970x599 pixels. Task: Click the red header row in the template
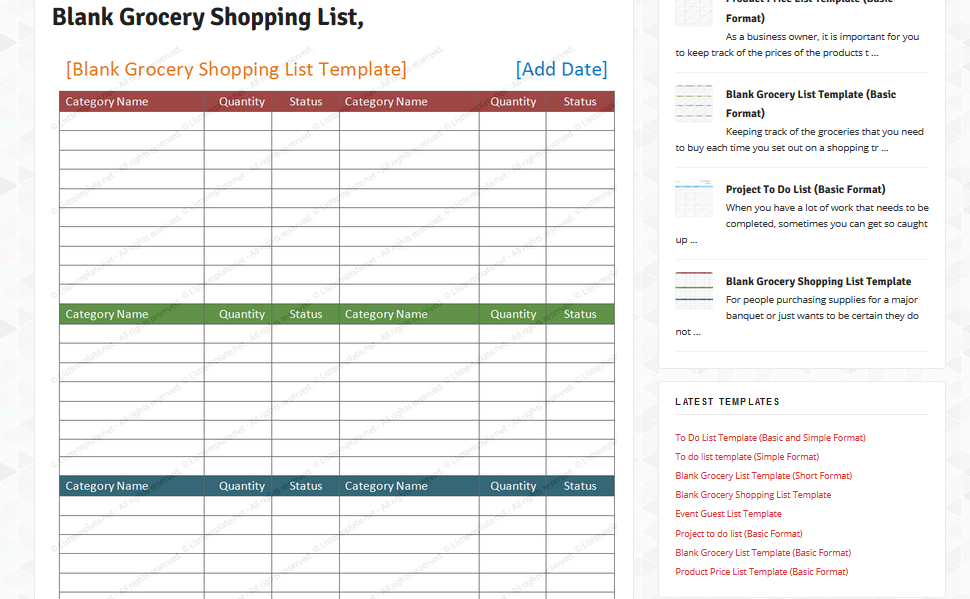pos(336,101)
